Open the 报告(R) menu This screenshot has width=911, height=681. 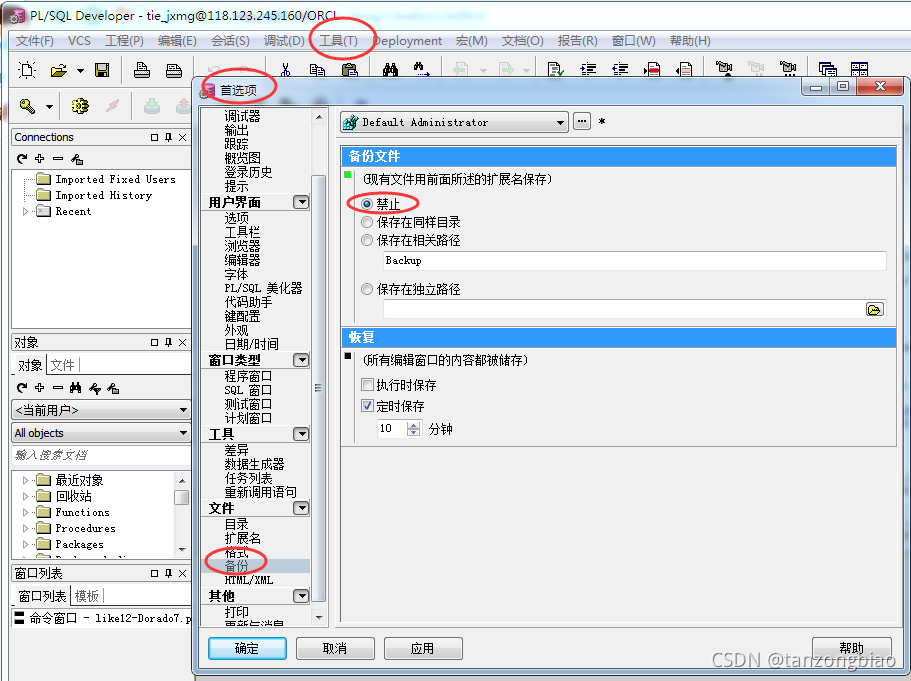[577, 41]
